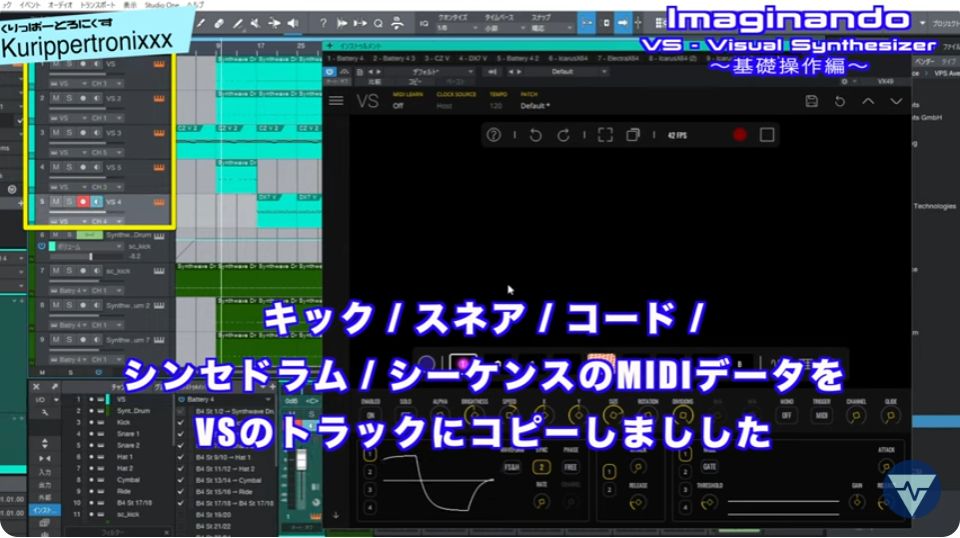Toggle monitor on track 5 VS 4
This screenshot has height=538, width=960.
pyautogui.click(x=97, y=201)
